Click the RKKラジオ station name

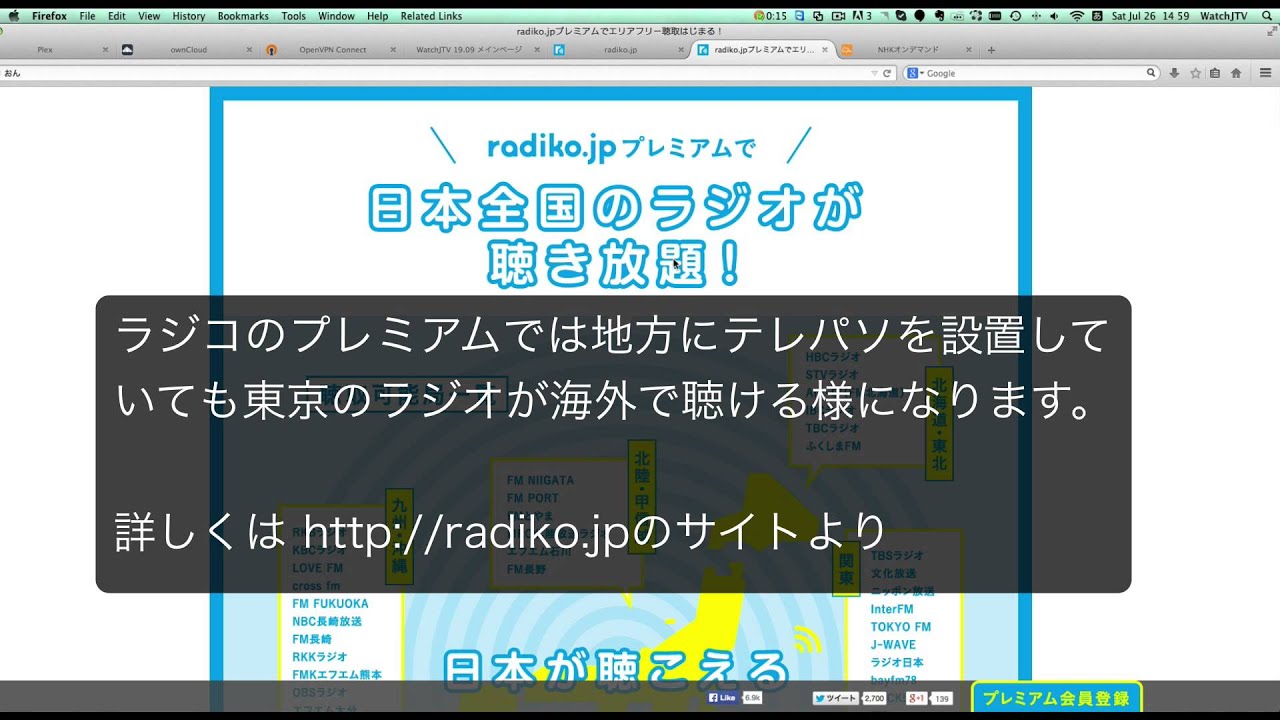320,657
